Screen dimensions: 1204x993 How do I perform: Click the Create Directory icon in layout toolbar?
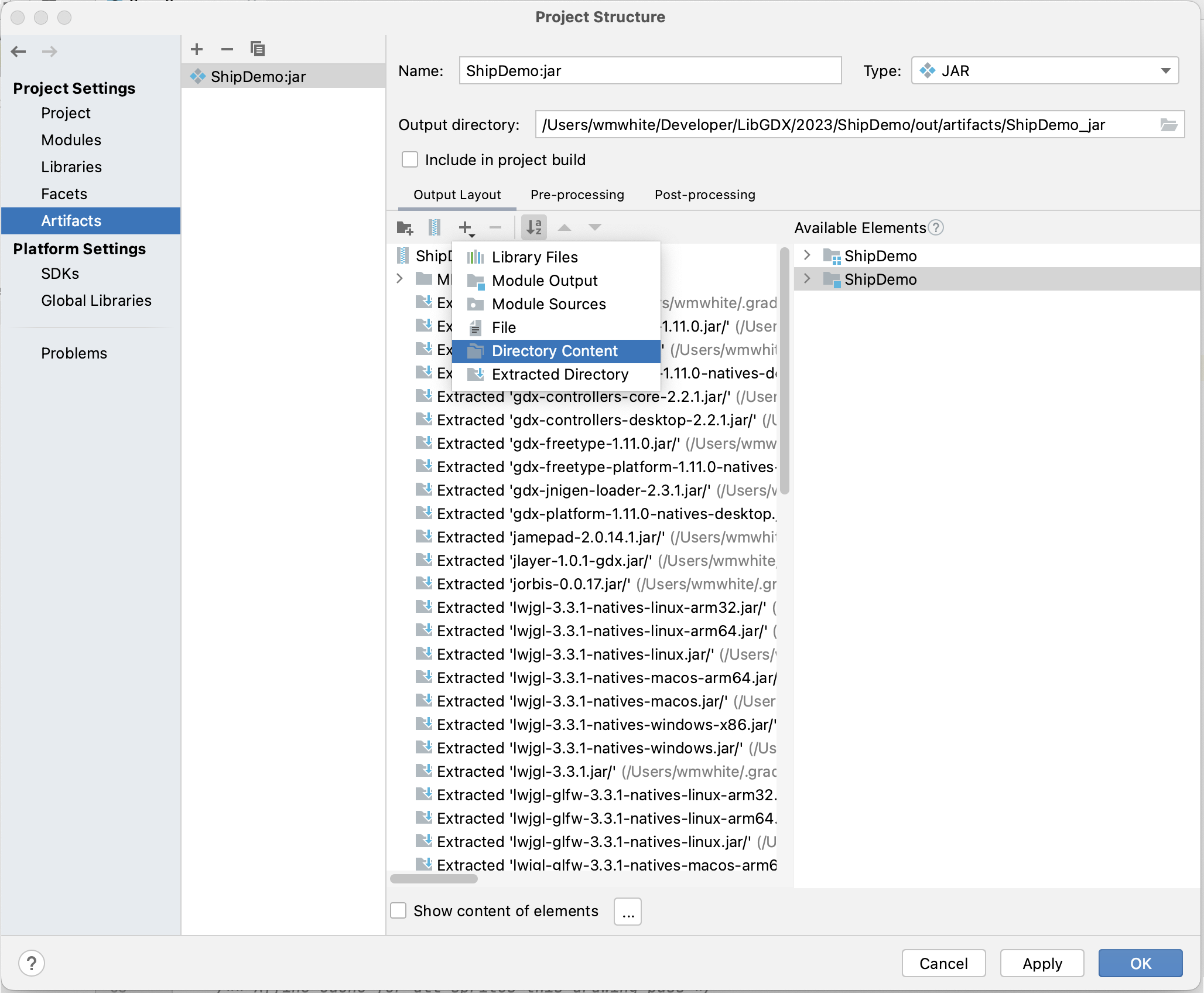pos(405,227)
